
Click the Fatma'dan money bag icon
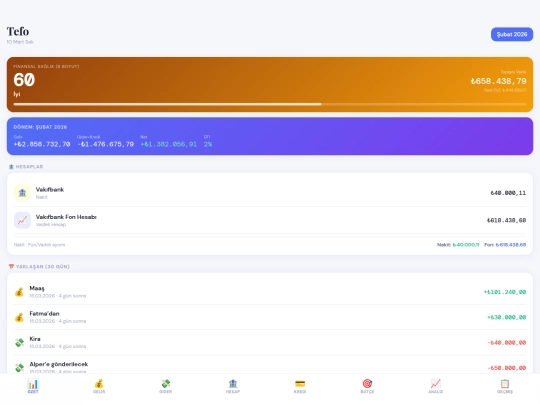(19, 317)
